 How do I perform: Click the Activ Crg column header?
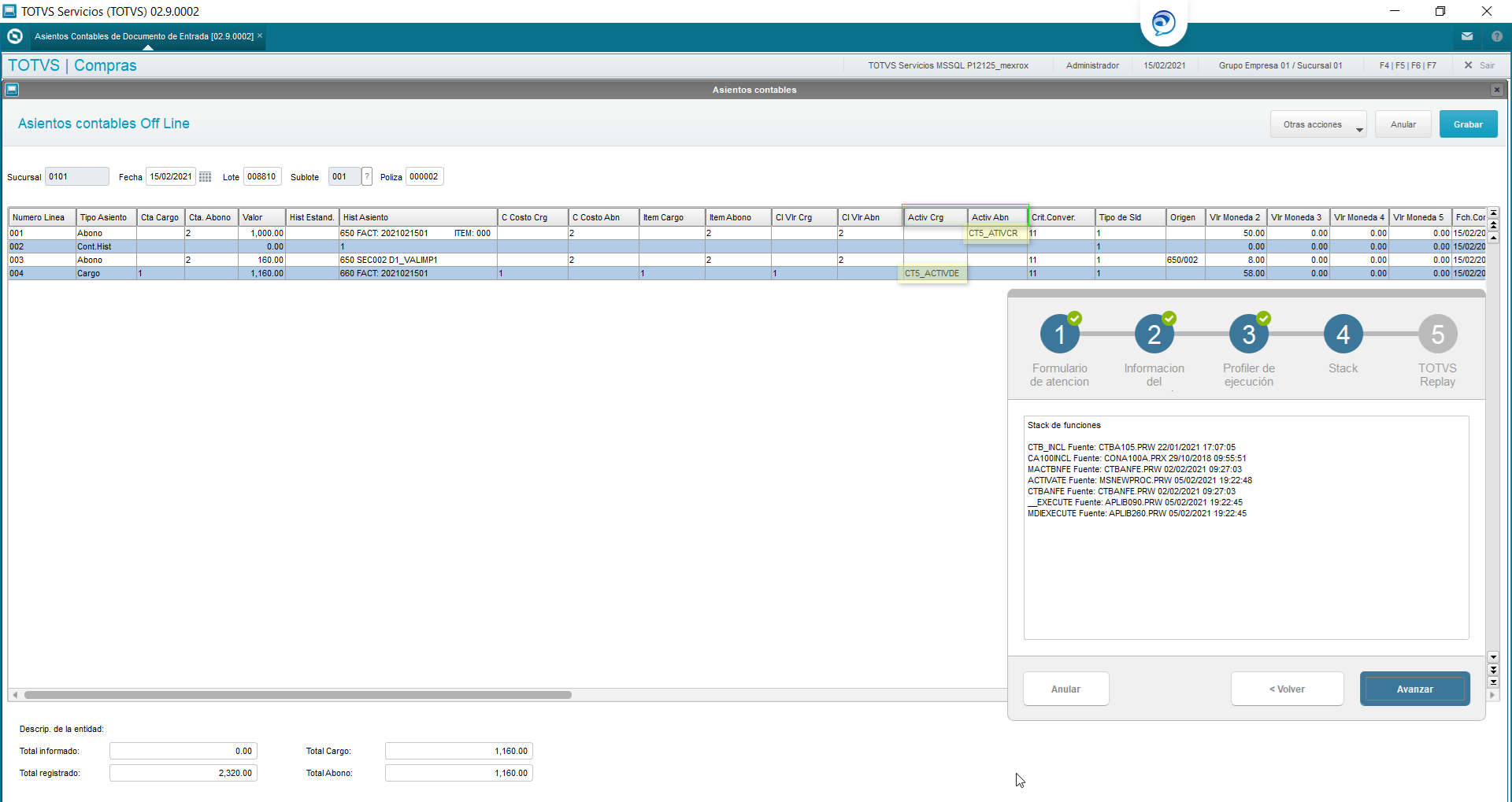[x=936, y=217]
